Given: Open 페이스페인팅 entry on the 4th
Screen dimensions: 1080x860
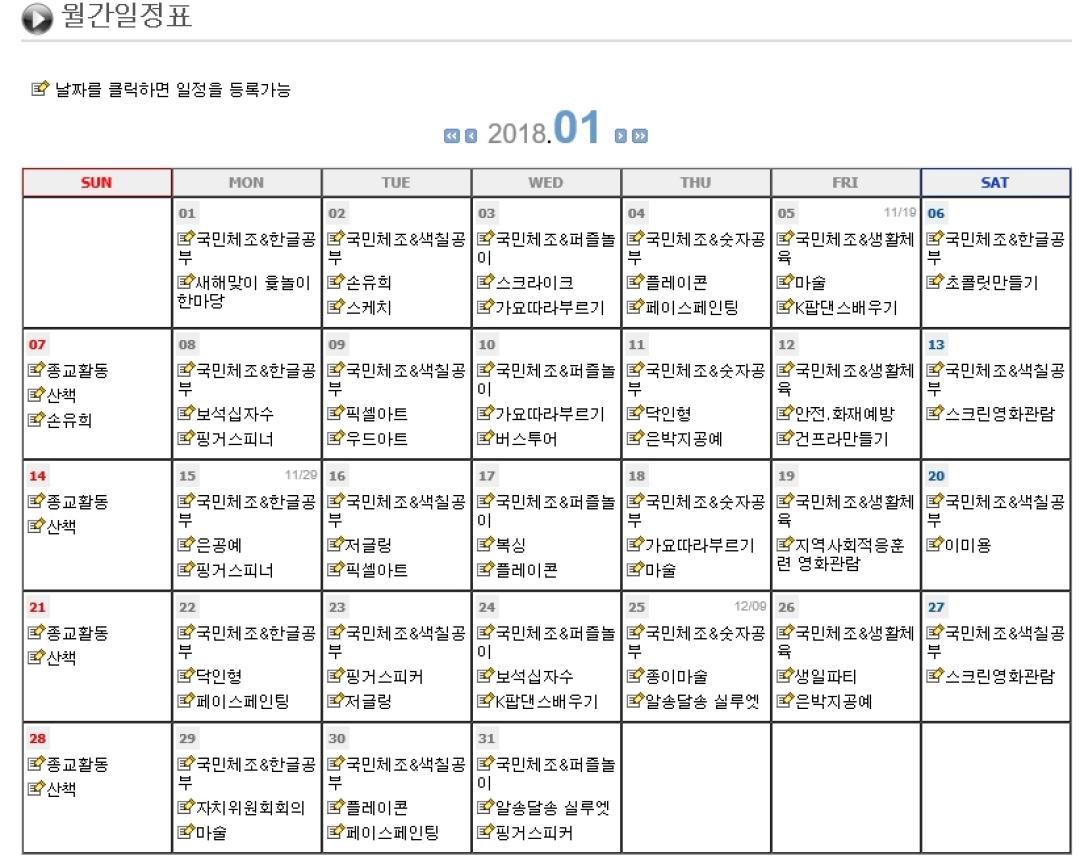Looking at the screenshot, I should coord(692,307).
